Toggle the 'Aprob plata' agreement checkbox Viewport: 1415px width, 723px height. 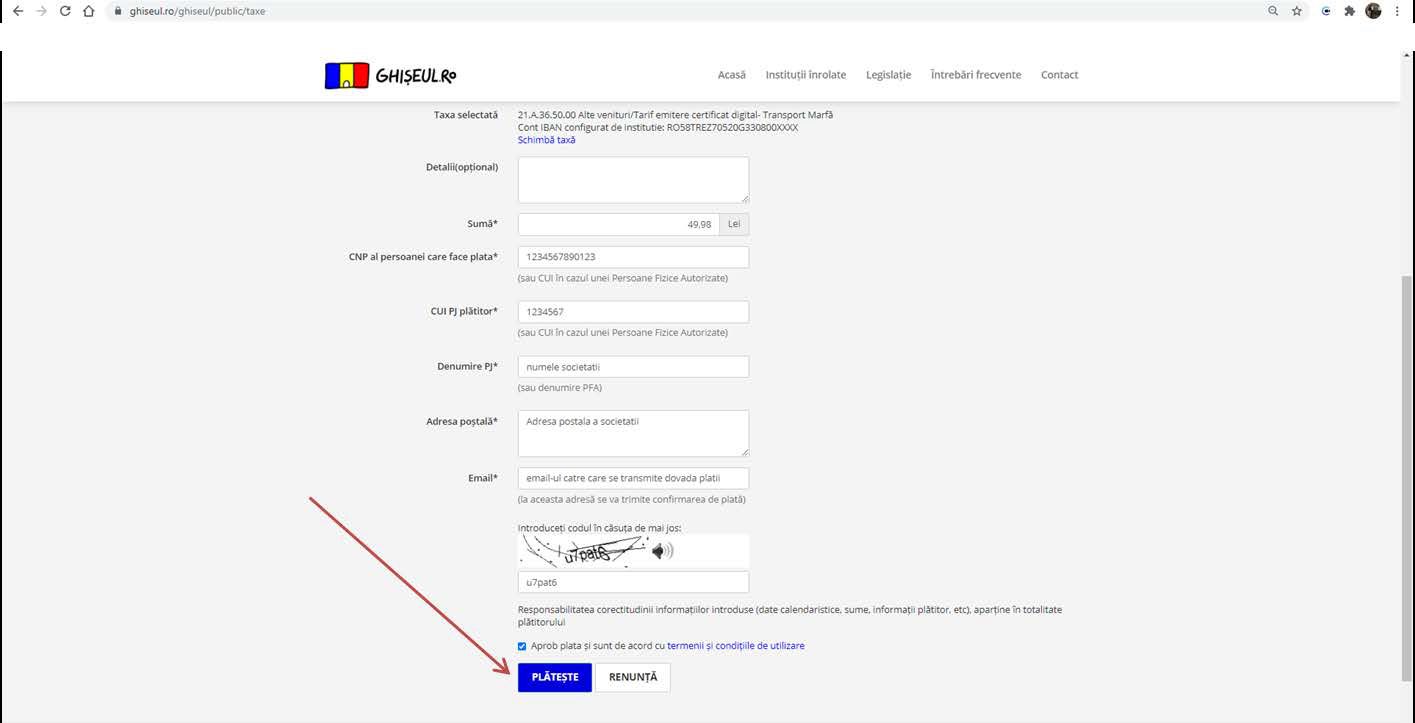(522, 646)
